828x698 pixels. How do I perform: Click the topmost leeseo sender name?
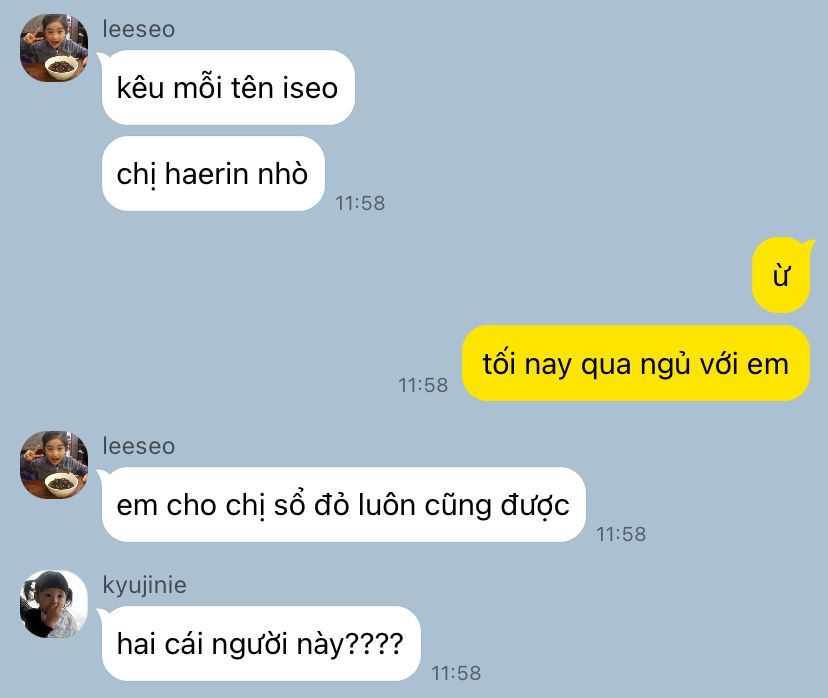click(x=138, y=29)
